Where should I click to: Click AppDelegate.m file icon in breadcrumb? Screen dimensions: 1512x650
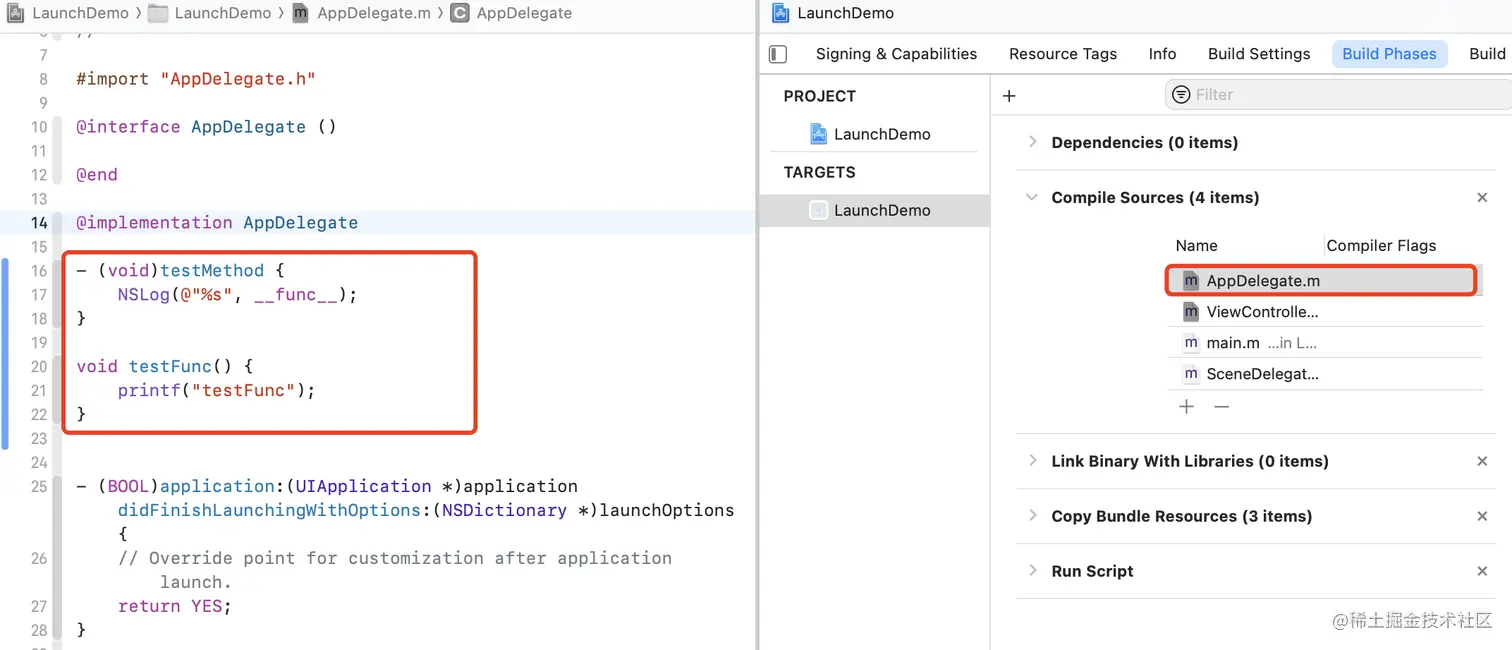(x=300, y=13)
